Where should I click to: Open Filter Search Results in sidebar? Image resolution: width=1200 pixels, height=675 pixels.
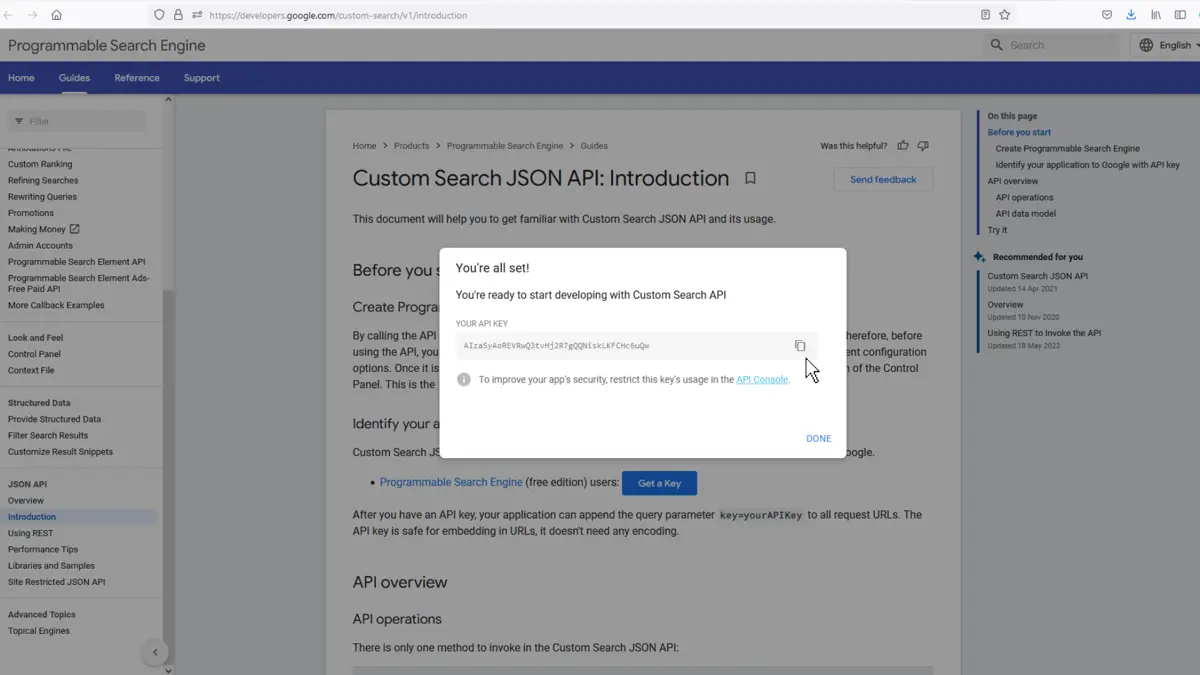48,435
